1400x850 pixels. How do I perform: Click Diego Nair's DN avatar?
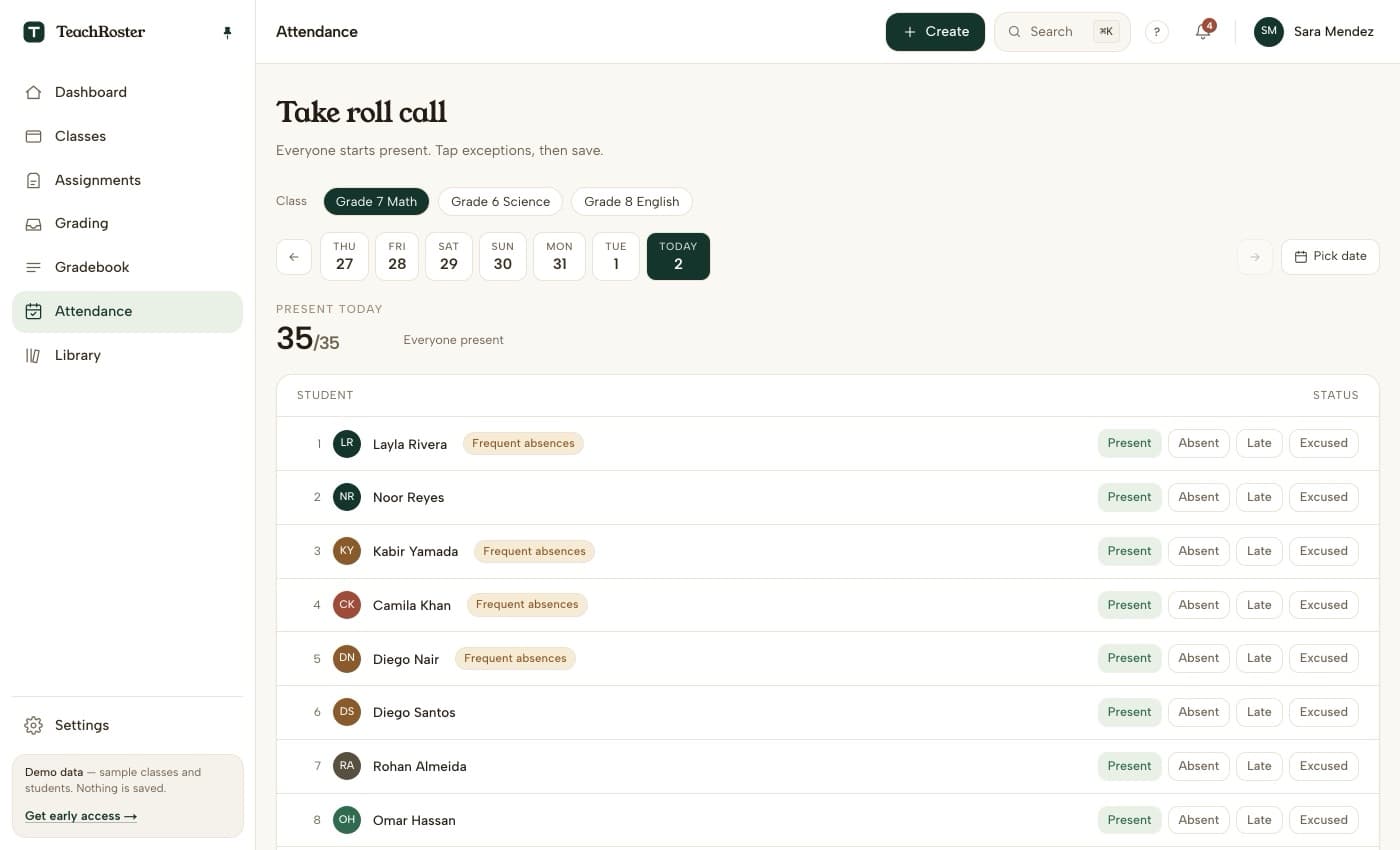click(347, 659)
